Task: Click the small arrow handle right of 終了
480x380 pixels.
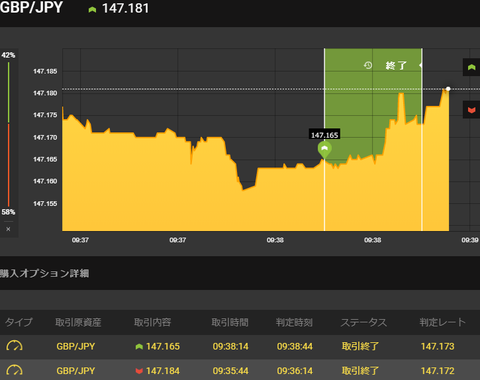Action: click(420, 65)
